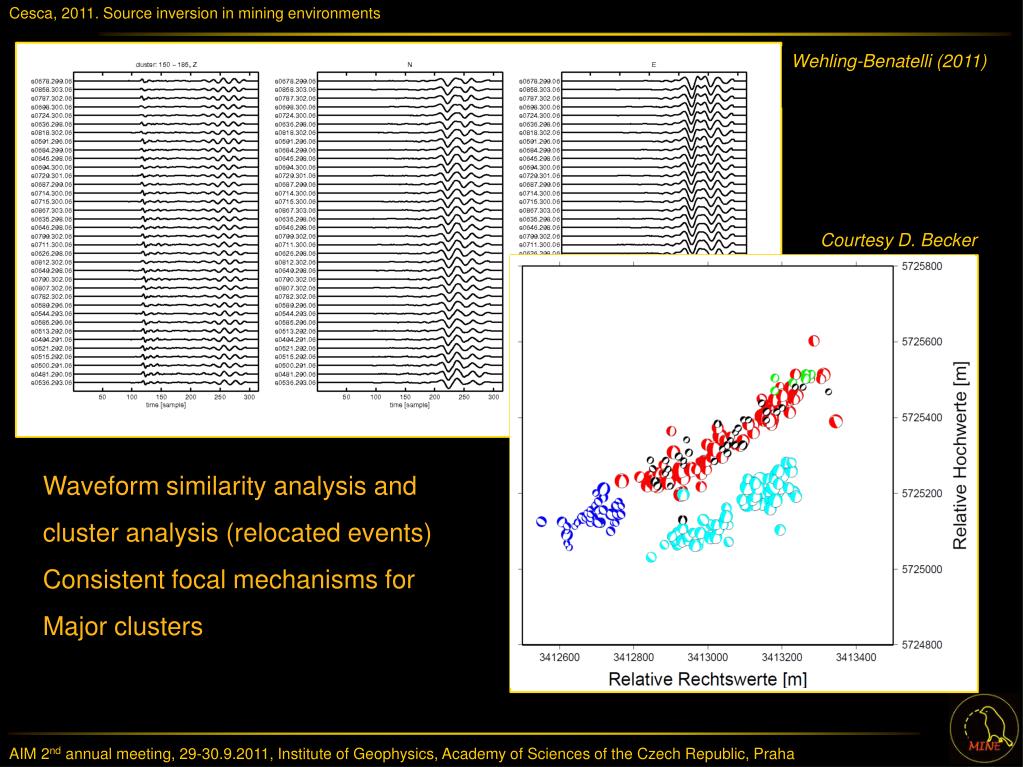Click the x-axis tick '3413200'
1023x767 pixels.
[782, 657]
